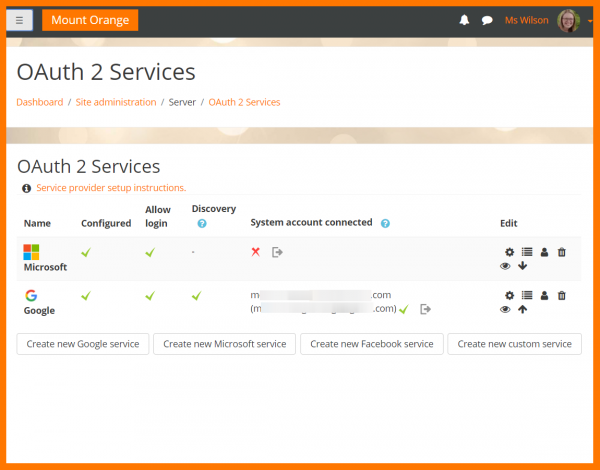Expand the user menu arrow
This screenshot has height=470, width=600.
point(590,21)
